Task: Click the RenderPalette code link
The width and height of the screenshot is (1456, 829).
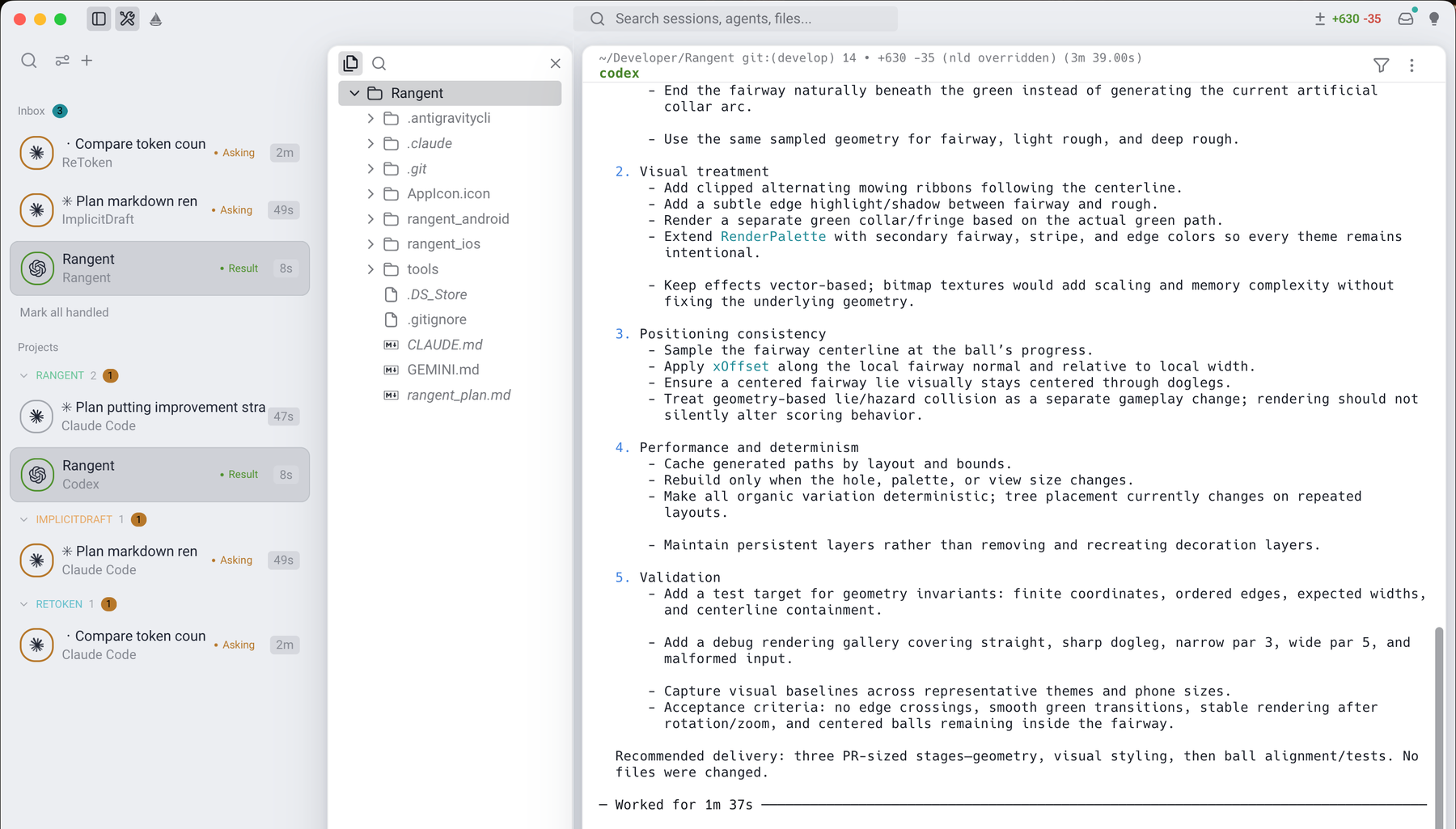Action: click(x=773, y=236)
